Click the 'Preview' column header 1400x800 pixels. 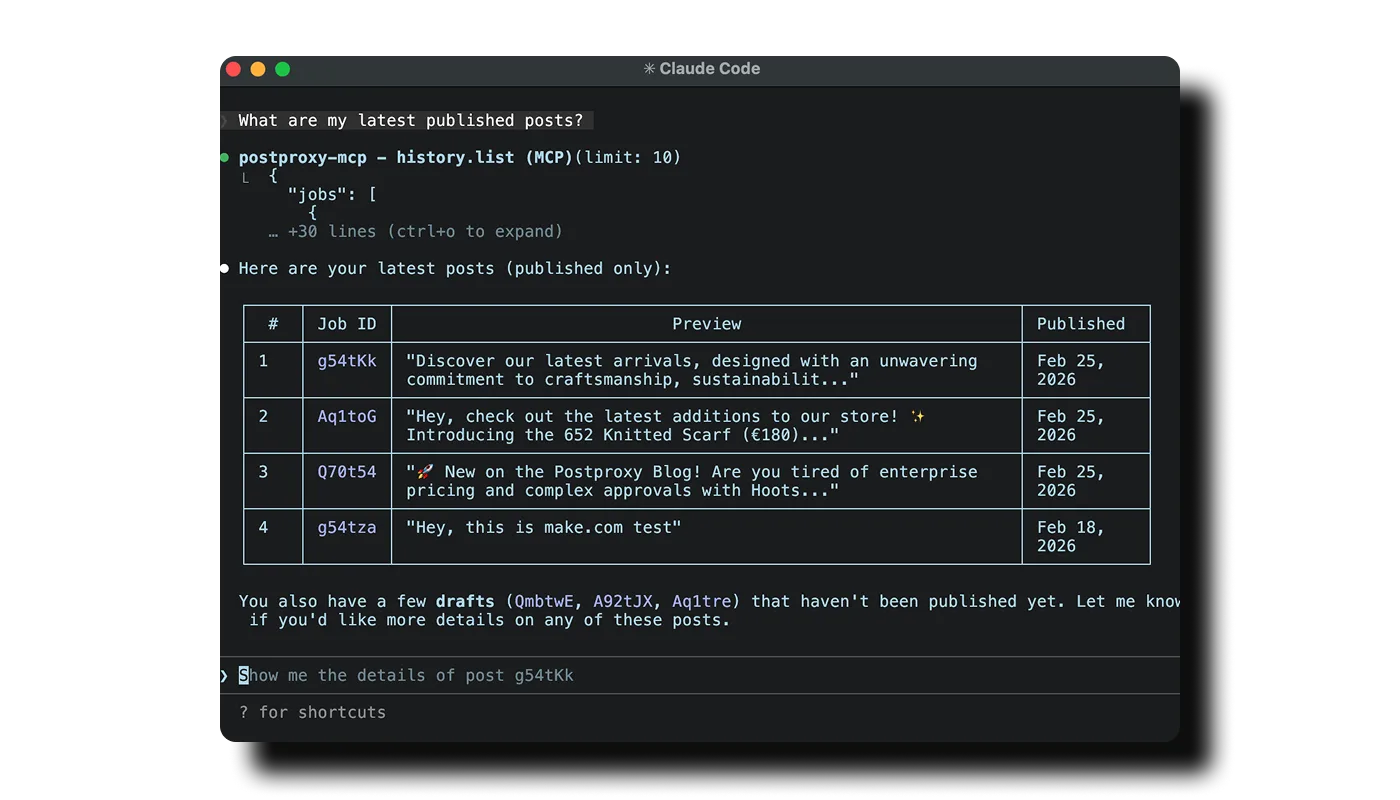tap(707, 324)
